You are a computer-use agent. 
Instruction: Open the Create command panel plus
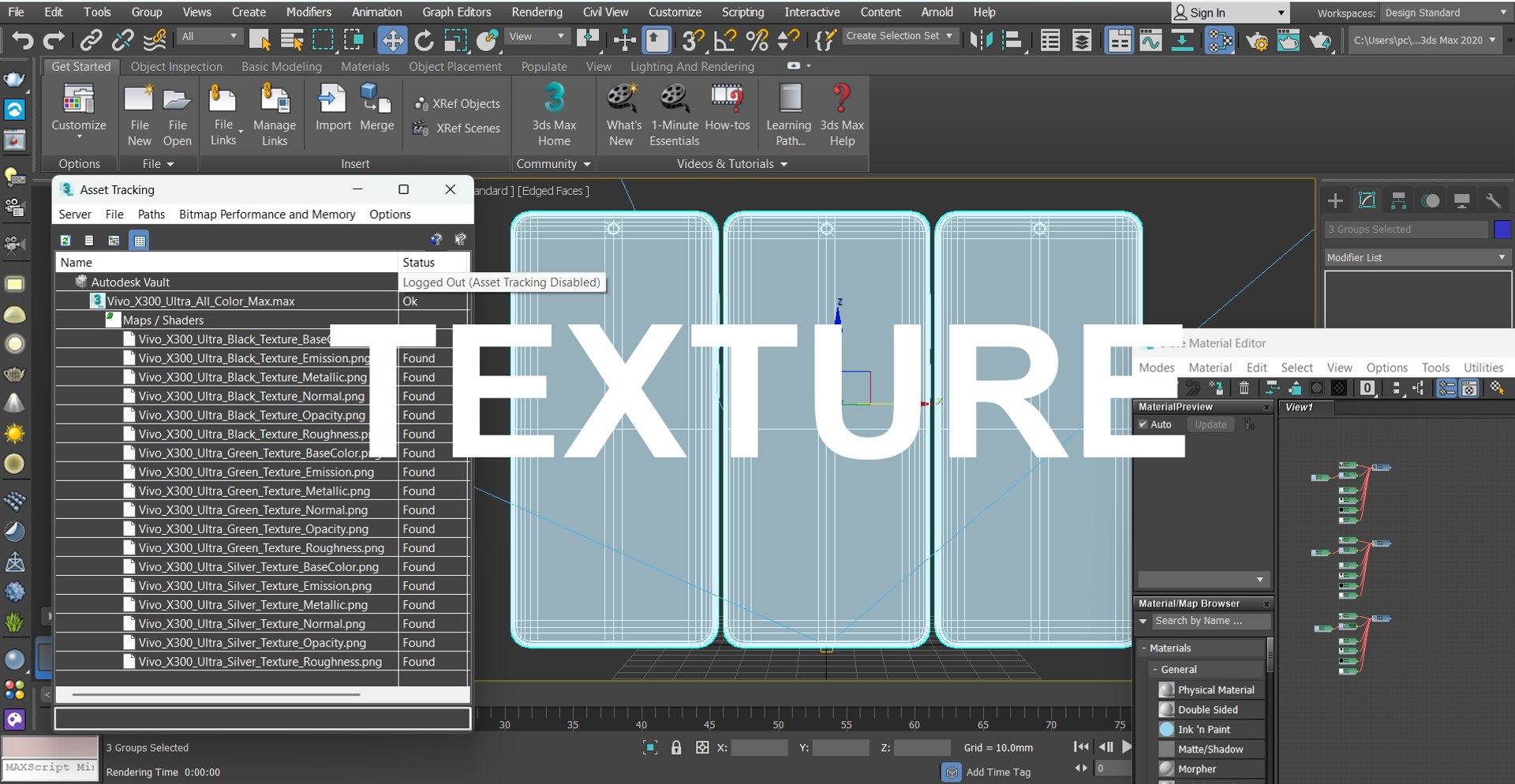[x=1335, y=200]
